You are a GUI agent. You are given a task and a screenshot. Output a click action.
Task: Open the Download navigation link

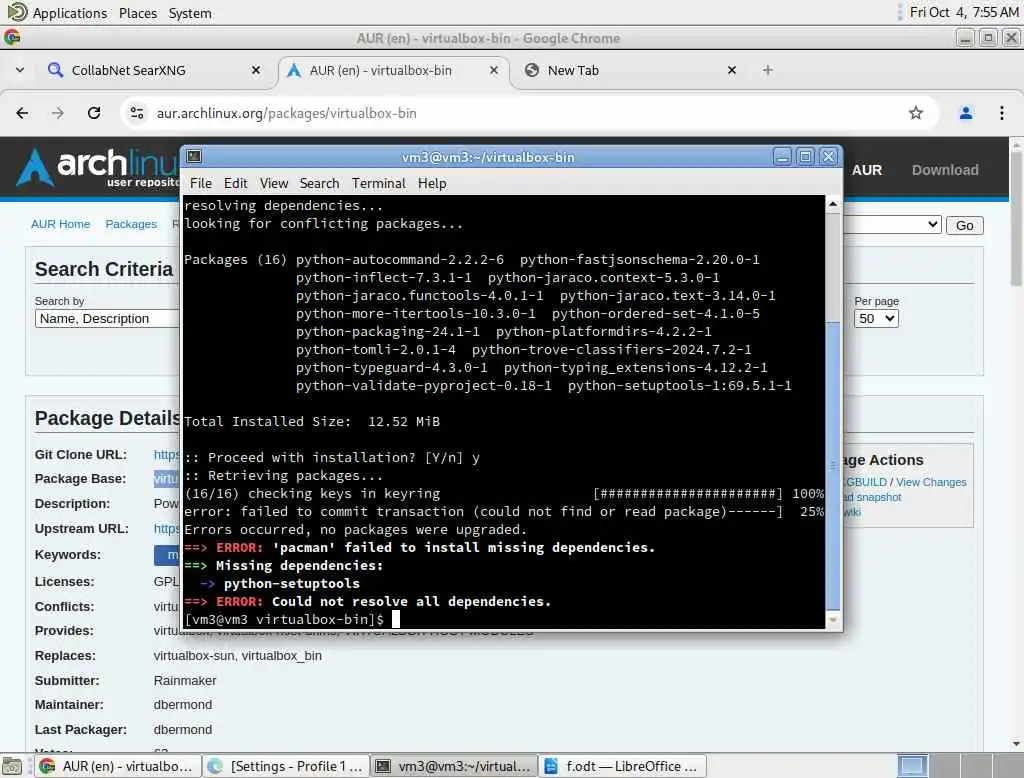(x=945, y=170)
